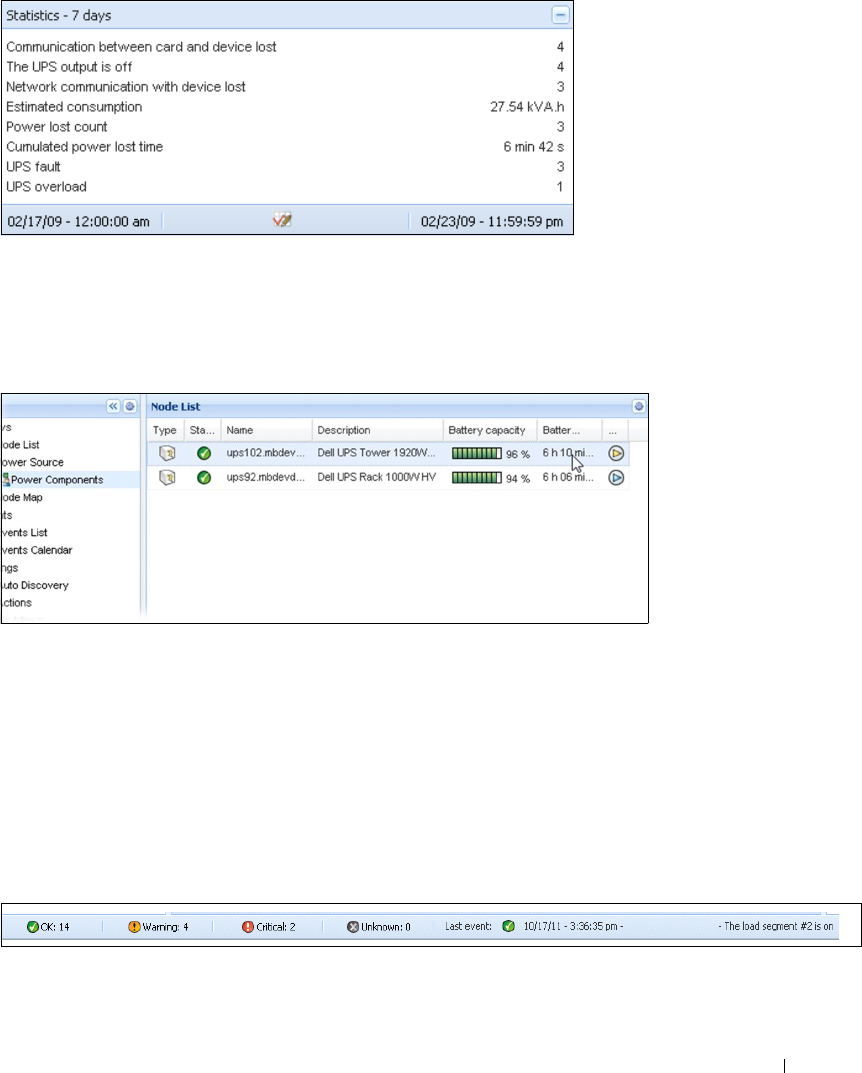
Task: Click the checkmark edit icon in Statistics footer
Action: coord(282,220)
